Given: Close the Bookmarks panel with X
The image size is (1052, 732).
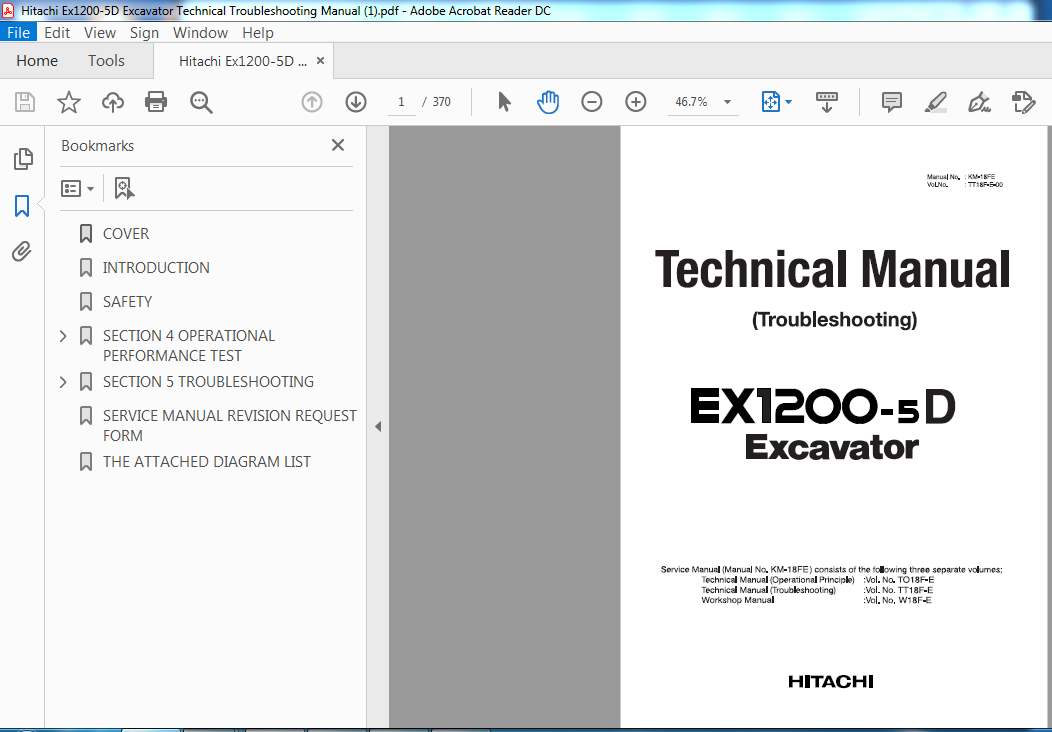Looking at the screenshot, I should pos(338,145).
